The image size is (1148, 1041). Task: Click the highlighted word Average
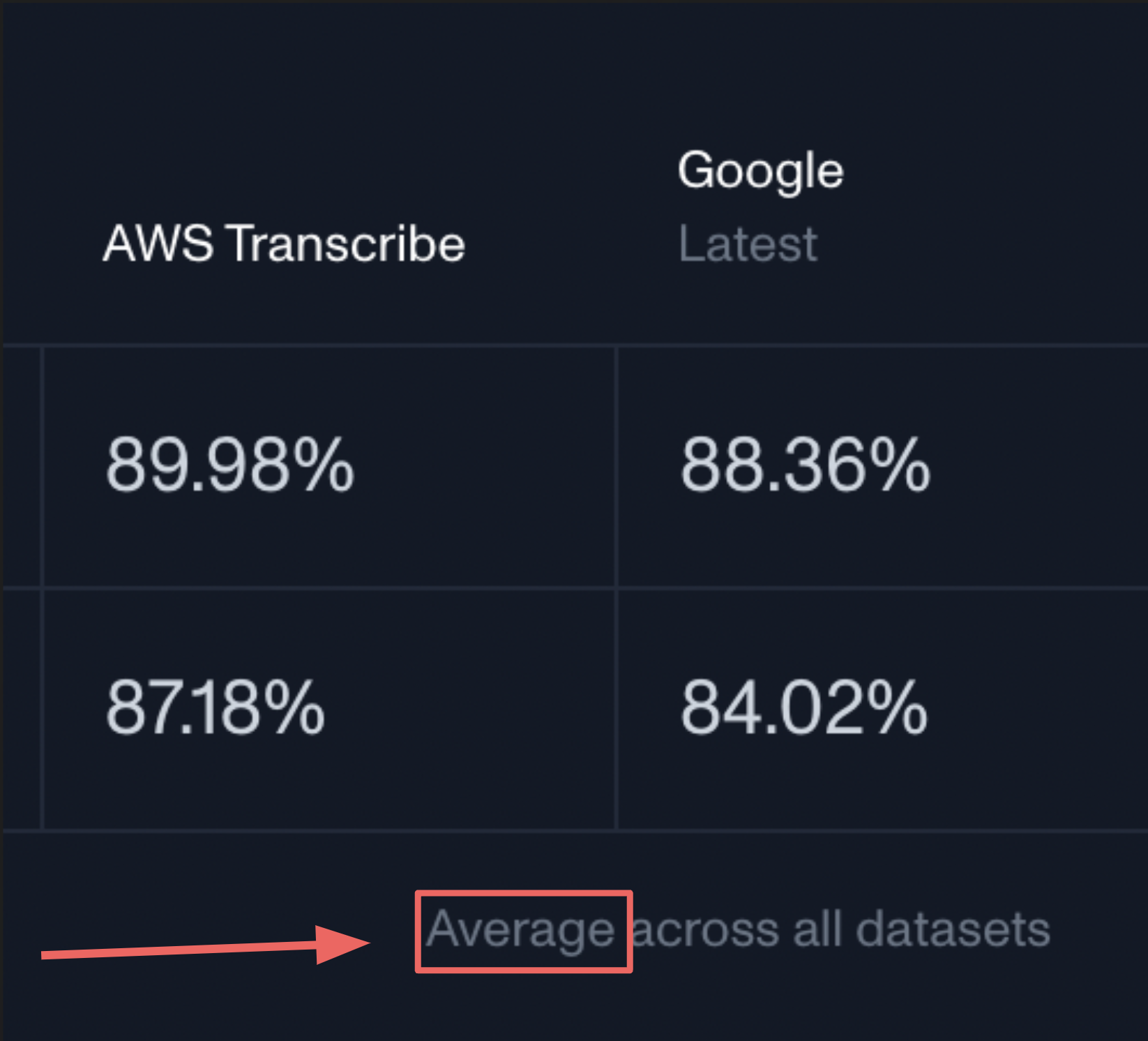coord(520,931)
